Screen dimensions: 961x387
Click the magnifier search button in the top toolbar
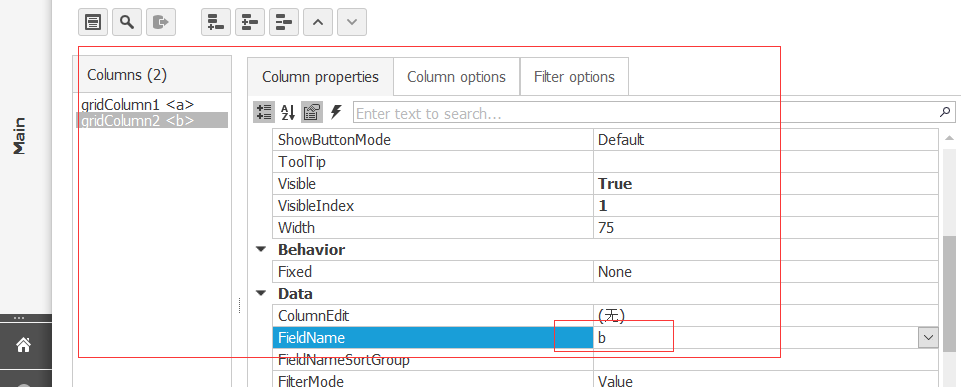(x=127, y=23)
